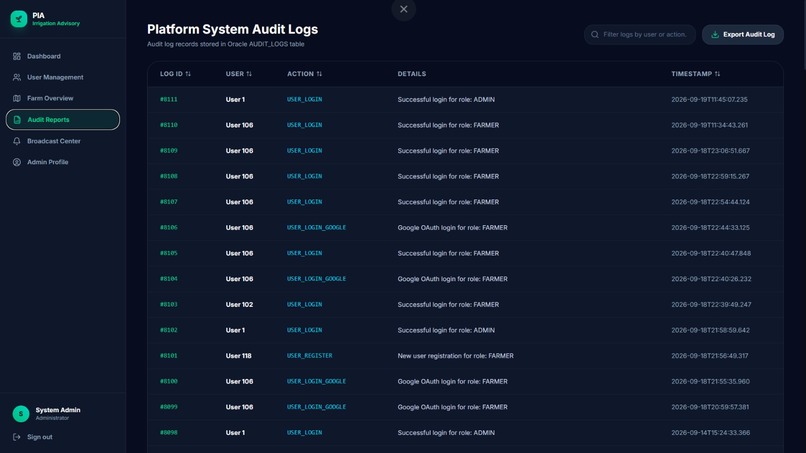This screenshot has height=453, width=806.
Task: Click timestamp in row #8105
Action: (711, 253)
